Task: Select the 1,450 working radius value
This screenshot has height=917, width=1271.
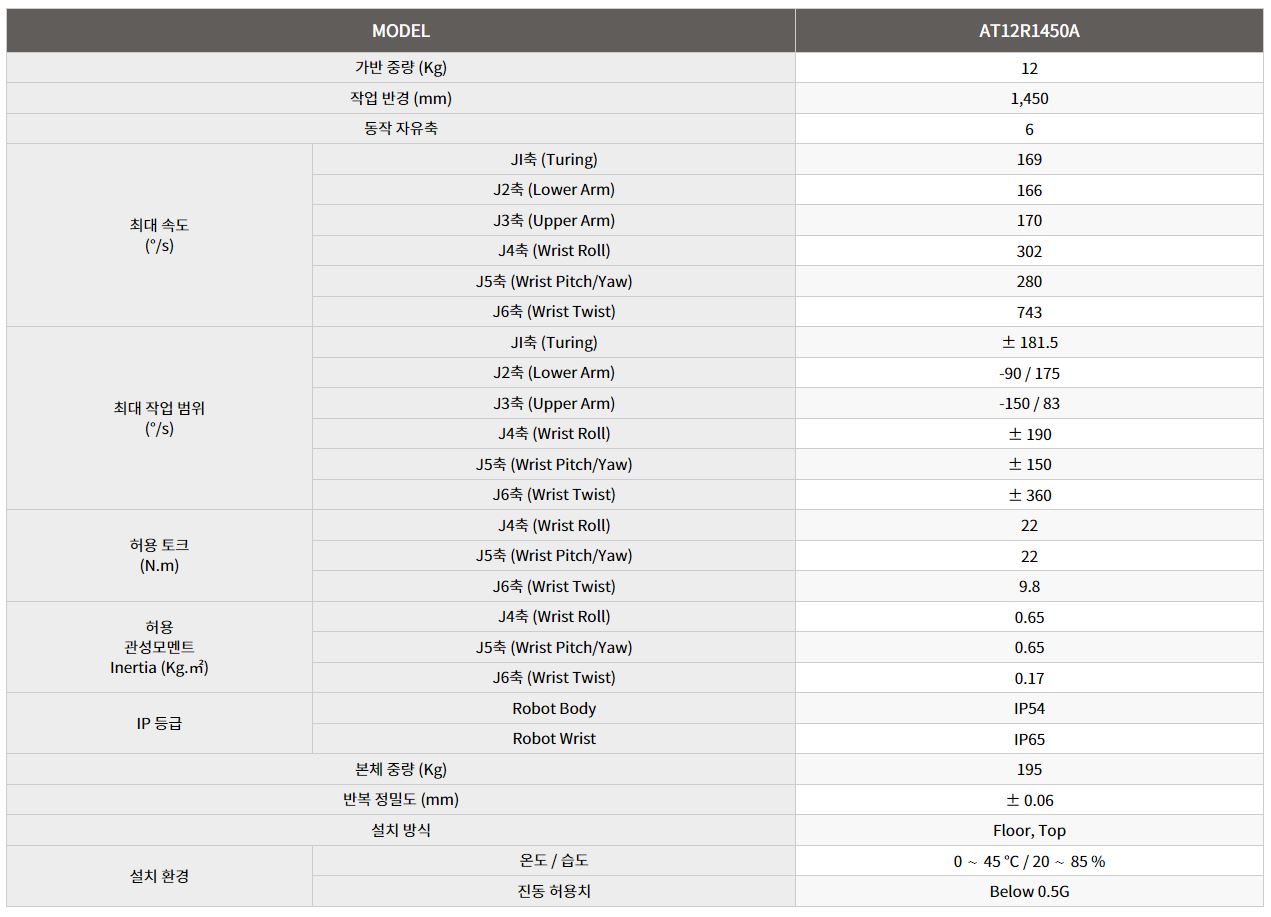Action: coord(1029,99)
